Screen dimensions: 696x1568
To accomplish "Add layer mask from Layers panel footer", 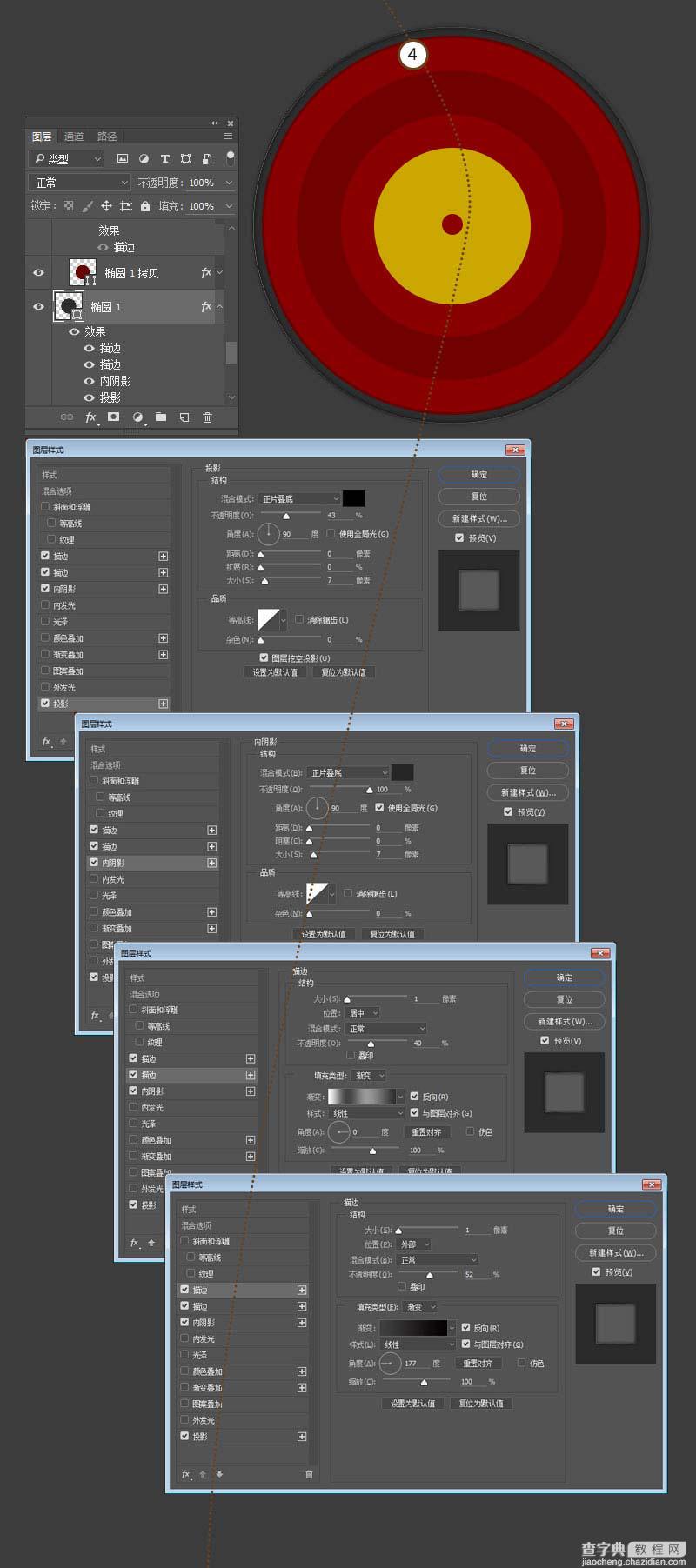I will 113,417.
